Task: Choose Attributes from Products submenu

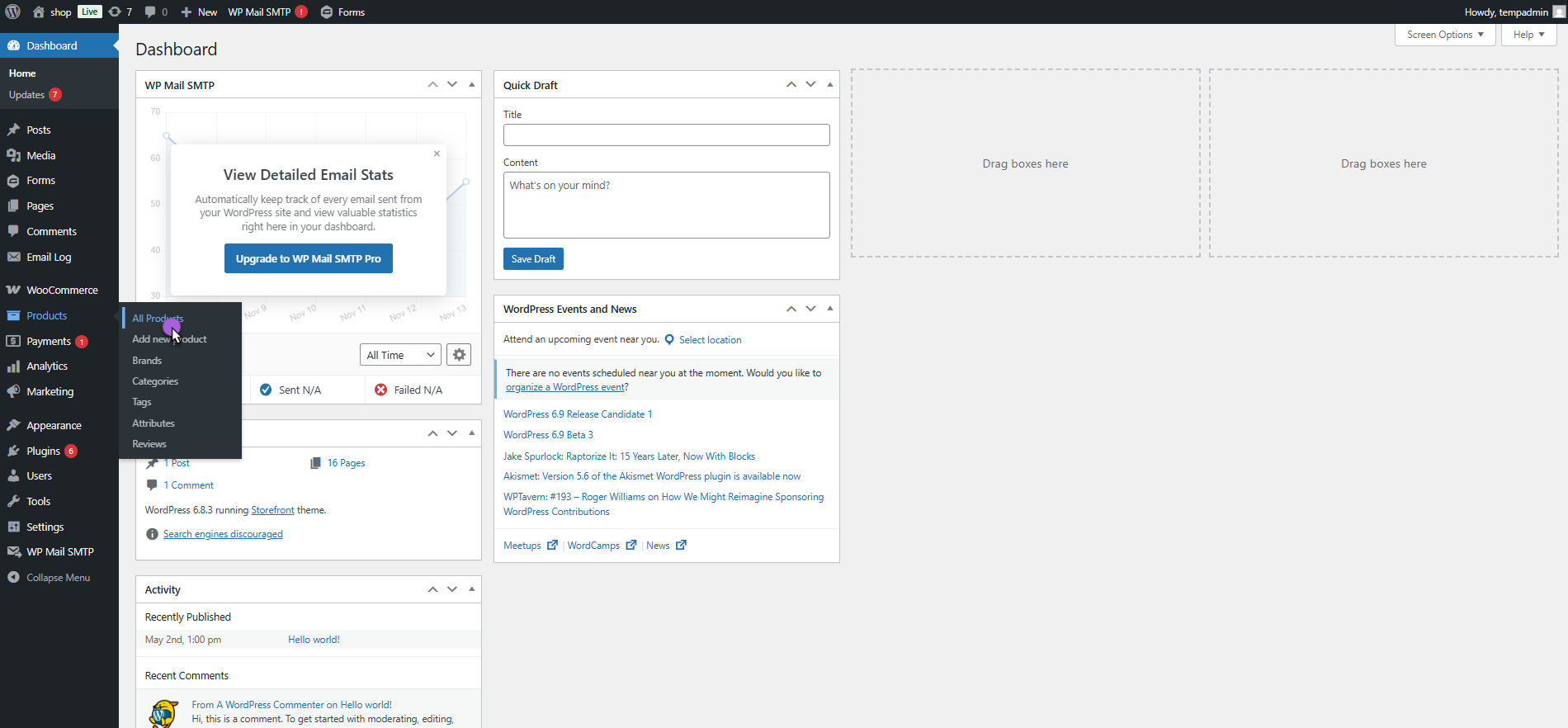Action: click(x=153, y=423)
